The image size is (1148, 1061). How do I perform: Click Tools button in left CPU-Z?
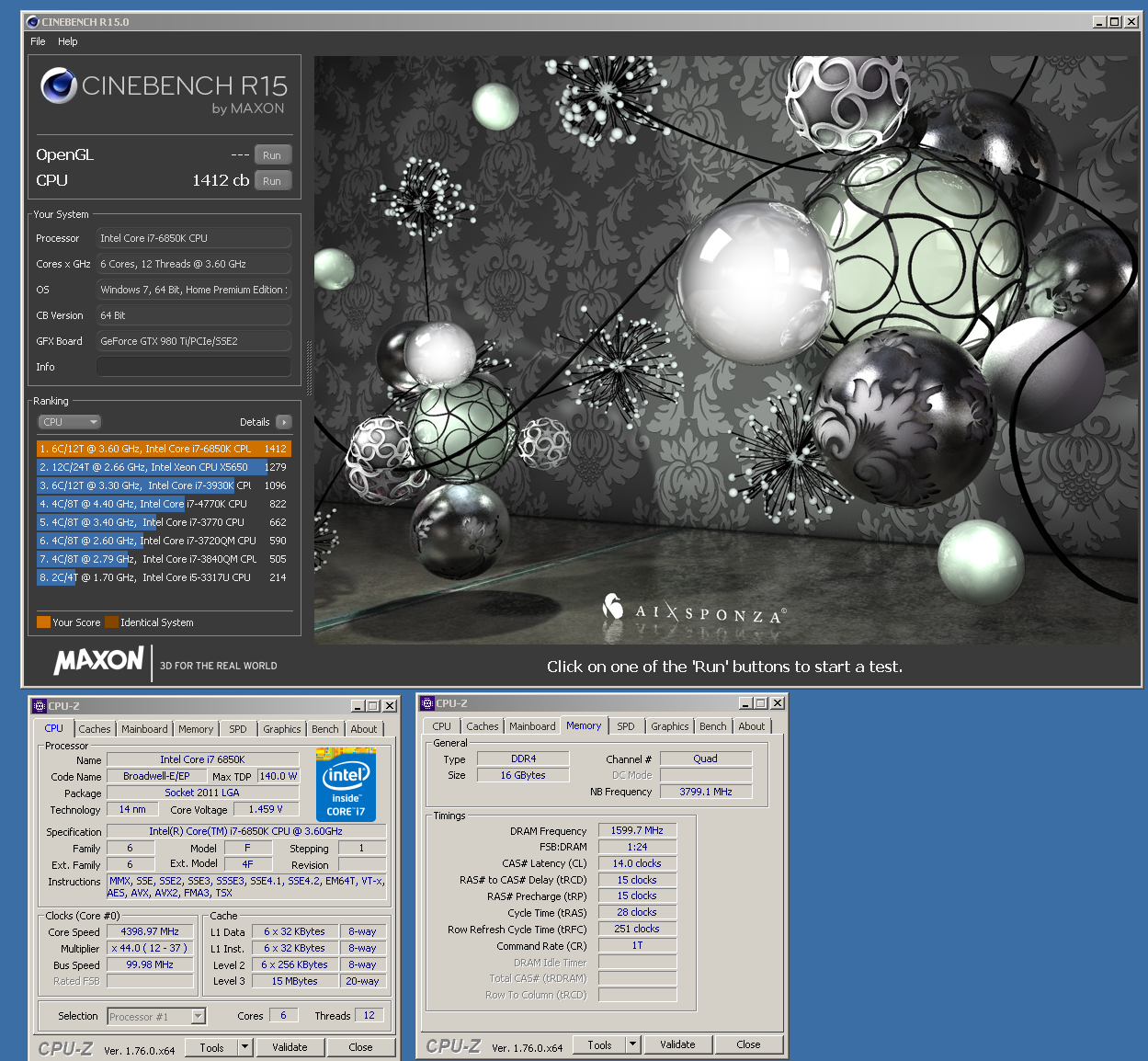[212, 1047]
